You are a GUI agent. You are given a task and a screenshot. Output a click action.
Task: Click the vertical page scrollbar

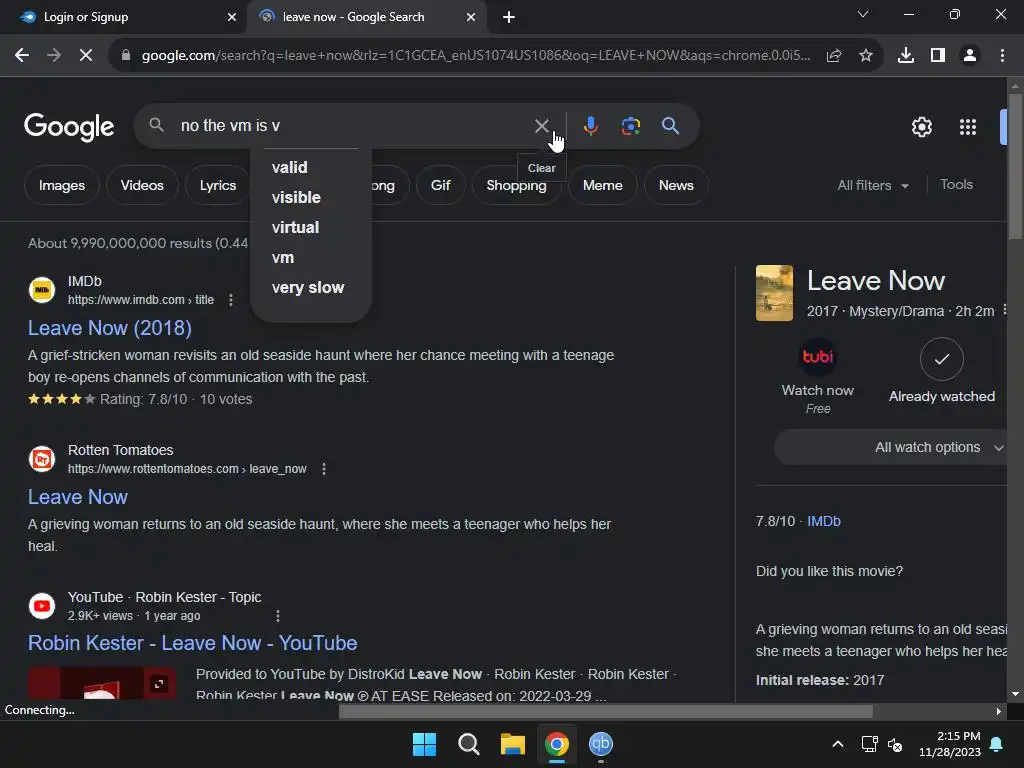(x=1014, y=168)
